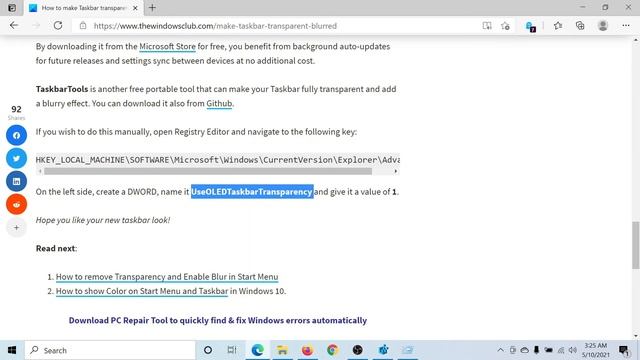Open Microsoft Edge from taskbar
640x360 pixels.
pos(257,350)
